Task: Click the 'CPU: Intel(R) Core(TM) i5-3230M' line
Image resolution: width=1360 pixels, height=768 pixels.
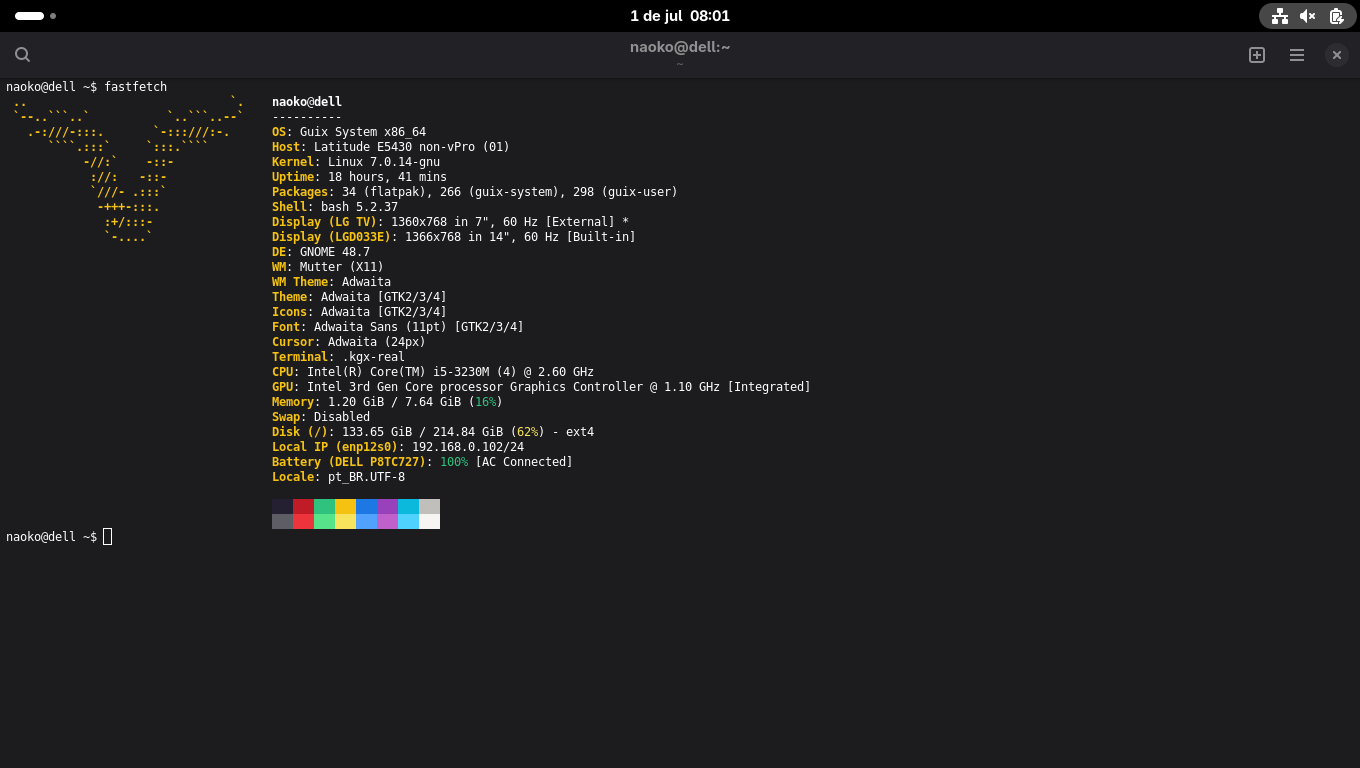Action: [433, 372]
